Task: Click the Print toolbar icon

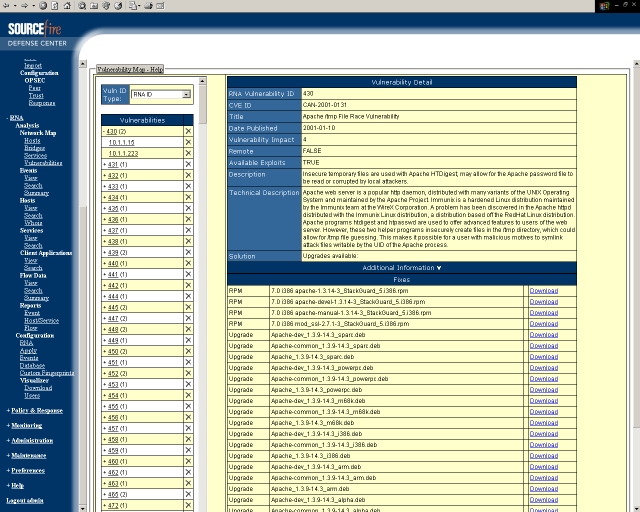Action: point(149,6)
